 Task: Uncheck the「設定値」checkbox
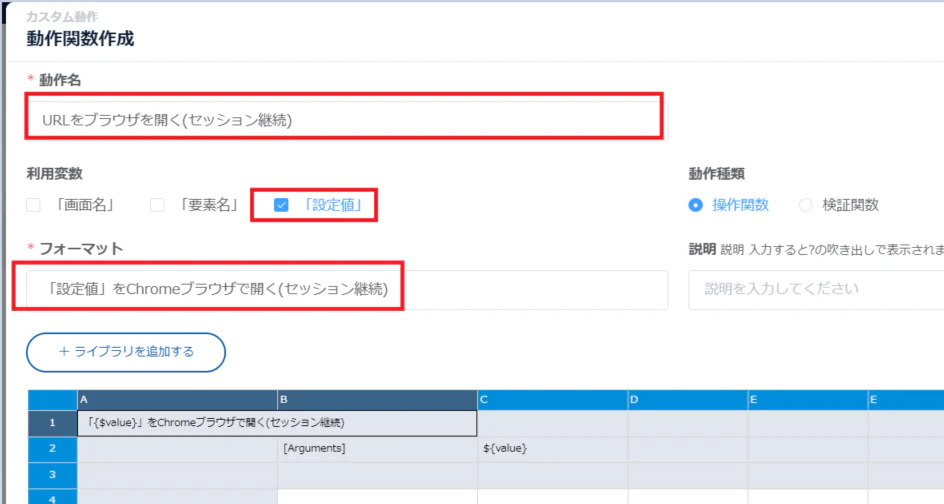[x=281, y=205]
